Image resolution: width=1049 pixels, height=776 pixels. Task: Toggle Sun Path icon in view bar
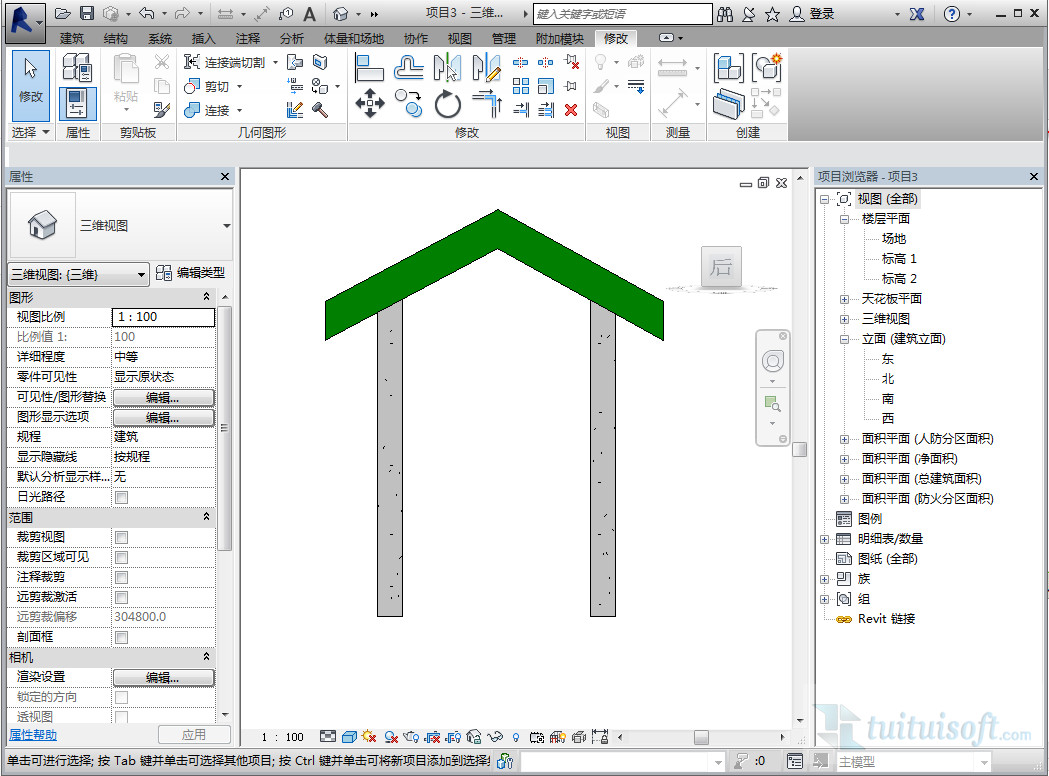pos(369,737)
